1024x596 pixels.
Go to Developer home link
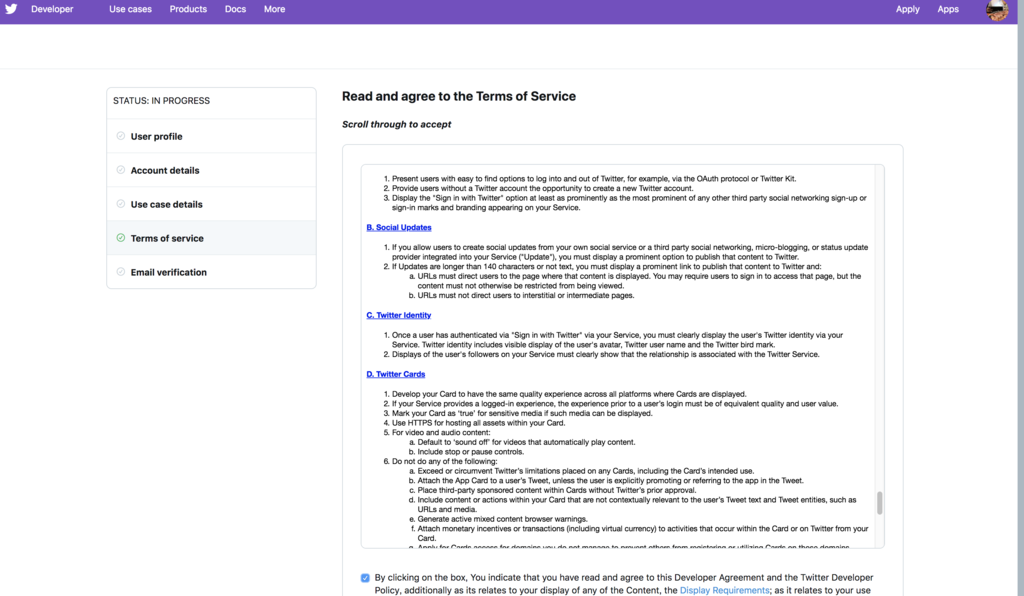click(x=52, y=9)
